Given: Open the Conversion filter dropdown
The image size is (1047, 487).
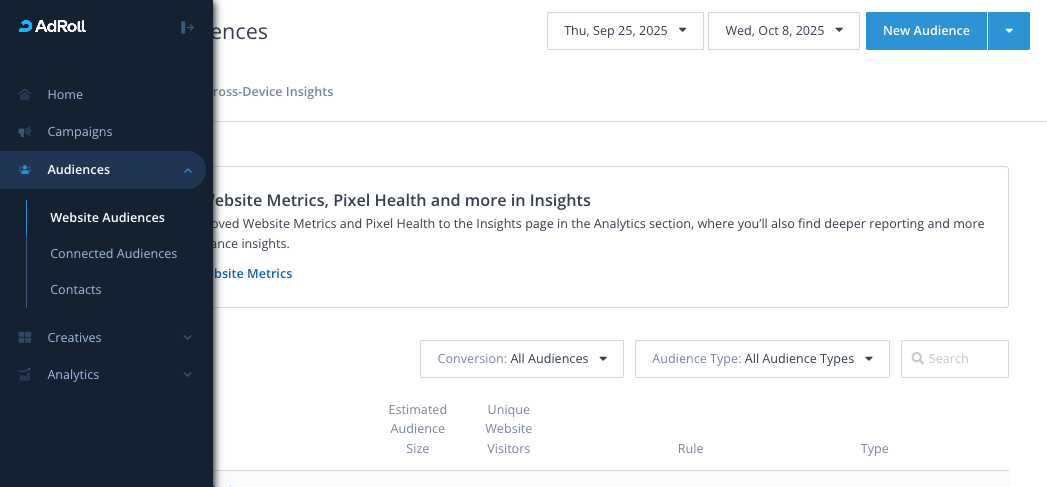Looking at the screenshot, I should [x=522, y=359].
